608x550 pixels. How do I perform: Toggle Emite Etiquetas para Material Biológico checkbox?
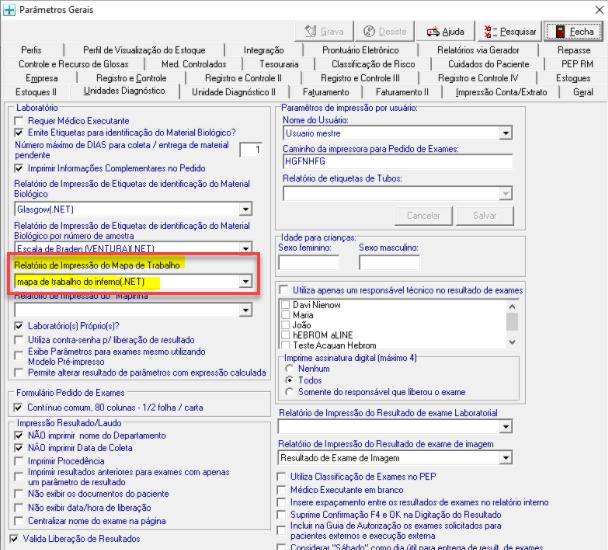[x=18, y=133]
